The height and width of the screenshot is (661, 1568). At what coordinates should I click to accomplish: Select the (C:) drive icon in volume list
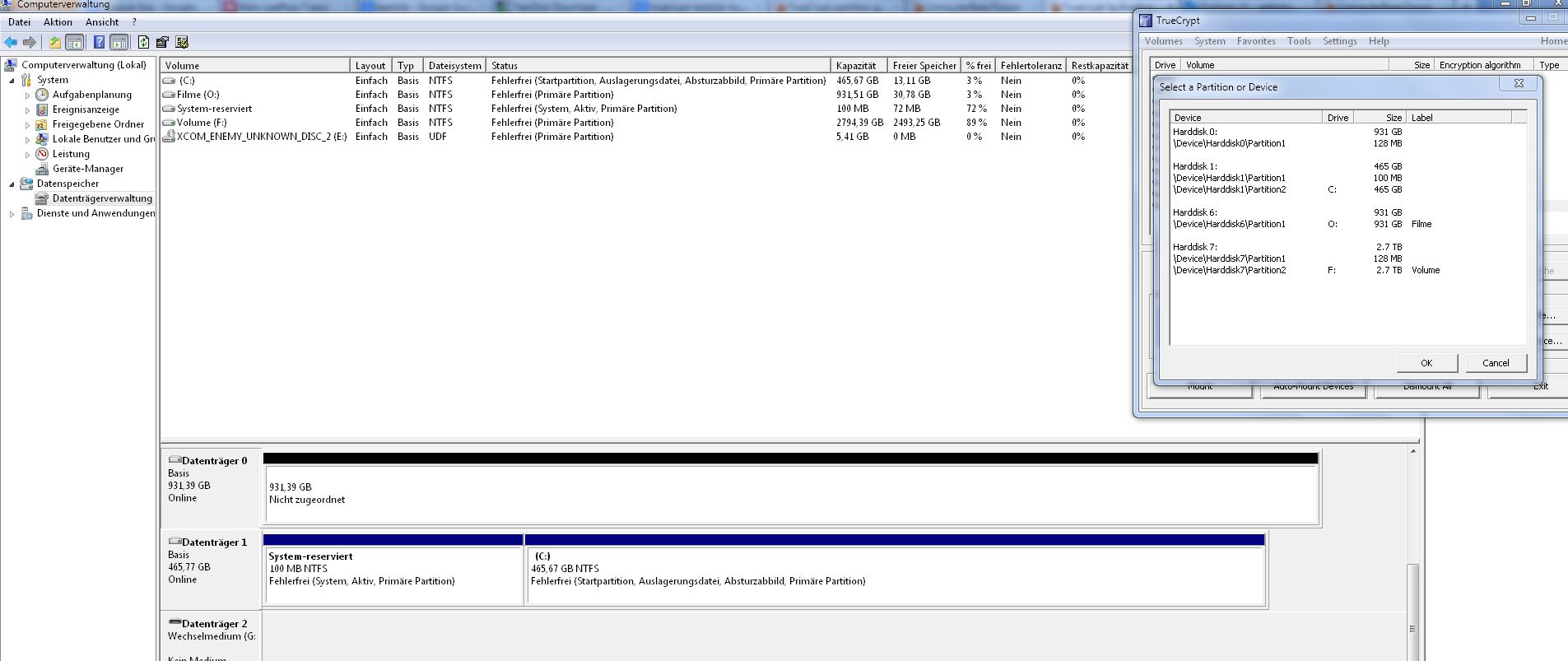[169, 81]
